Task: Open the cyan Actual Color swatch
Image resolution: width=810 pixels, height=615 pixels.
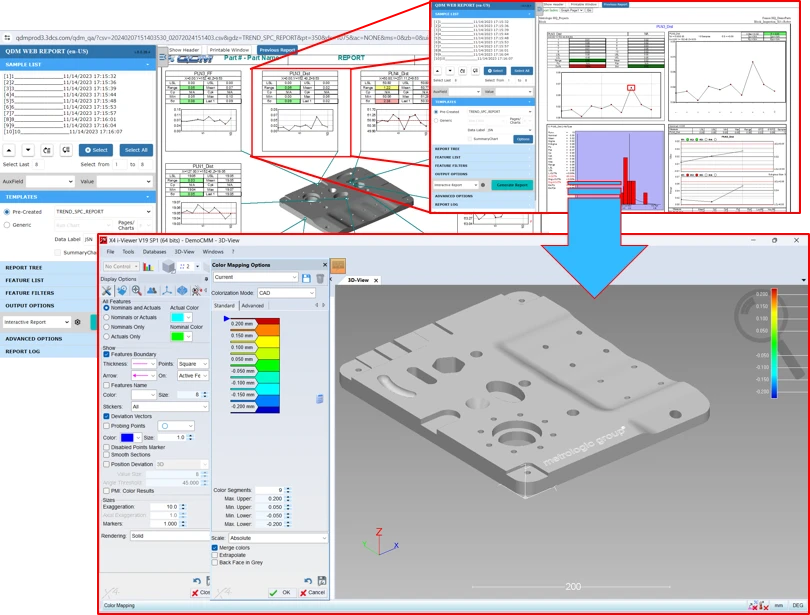Action: (181, 317)
